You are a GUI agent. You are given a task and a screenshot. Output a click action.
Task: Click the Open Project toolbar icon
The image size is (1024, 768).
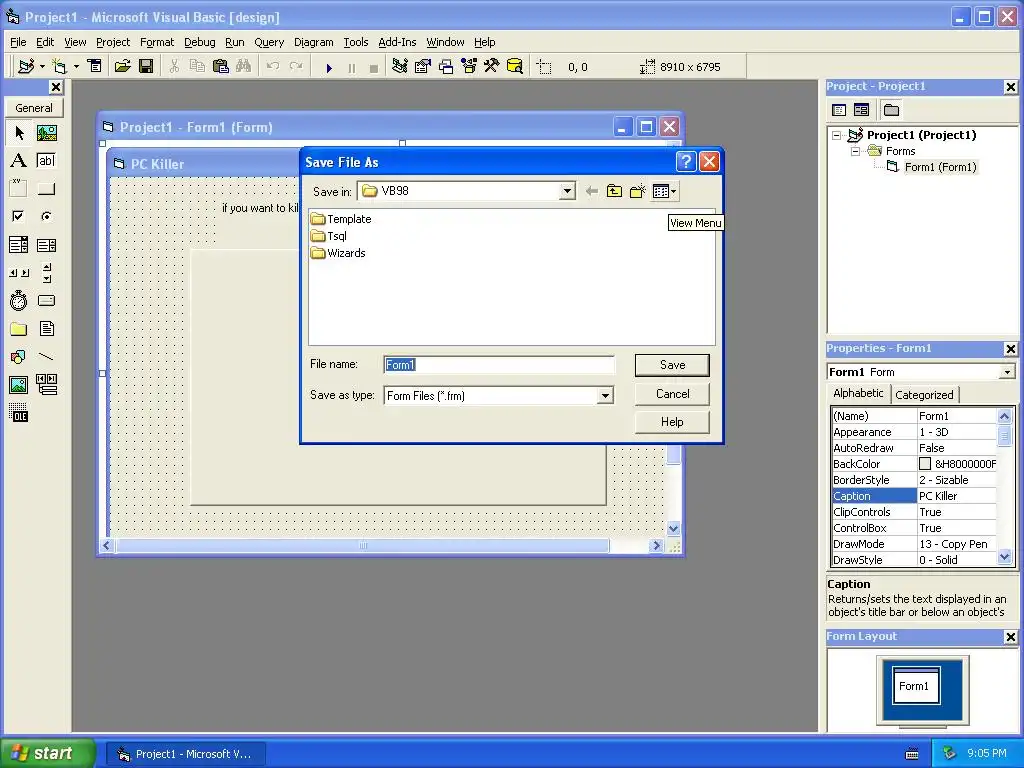pos(122,66)
